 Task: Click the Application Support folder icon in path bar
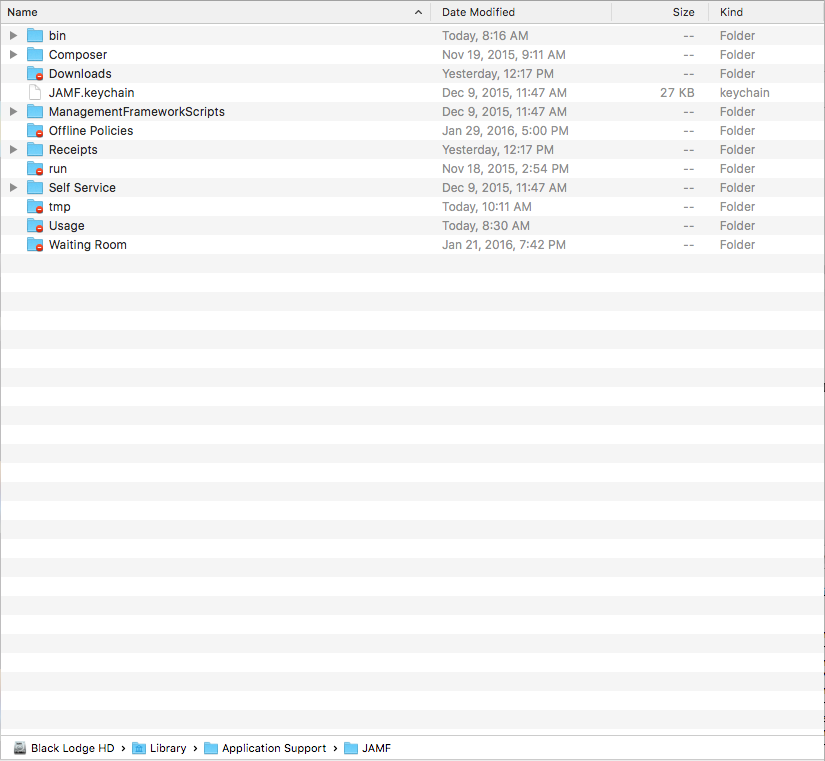pos(211,748)
